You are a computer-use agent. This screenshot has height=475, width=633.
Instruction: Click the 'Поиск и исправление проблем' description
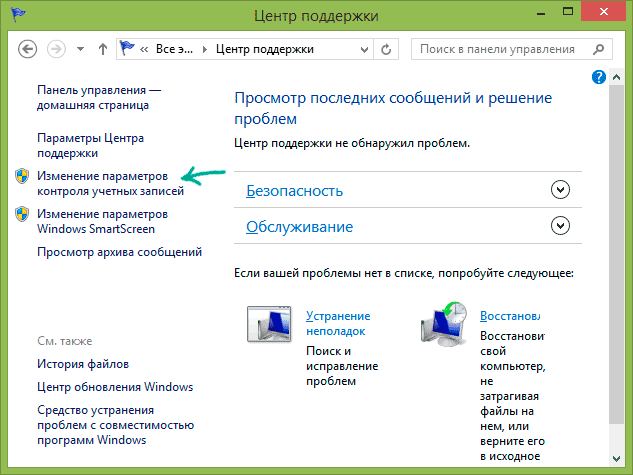coord(342,366)
